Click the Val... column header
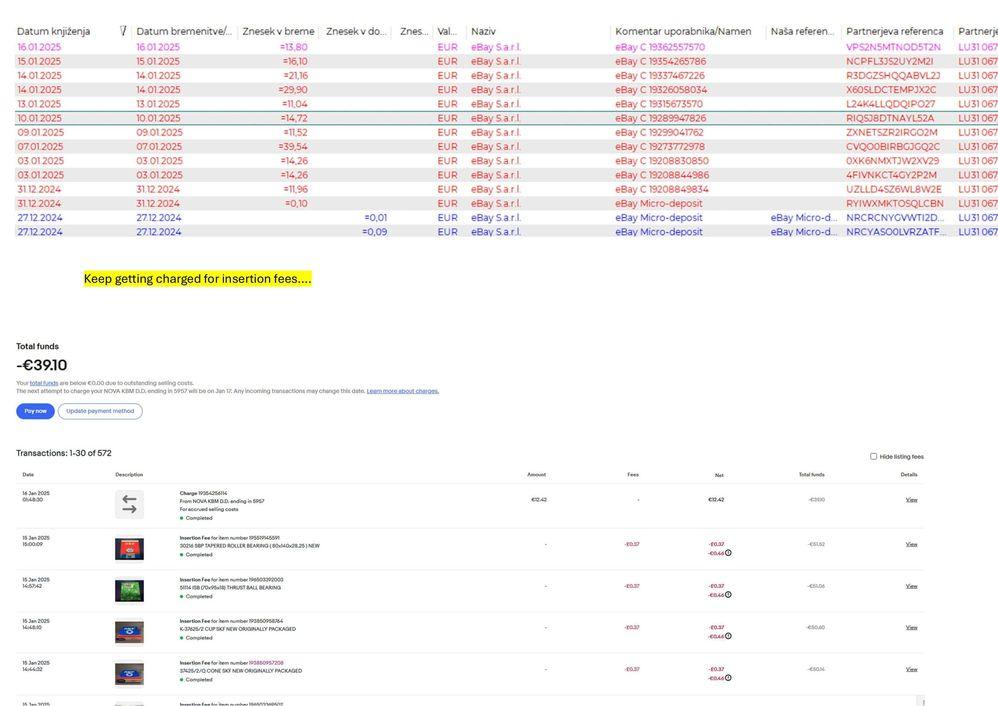The image size is (998, 706). point(447,31)
